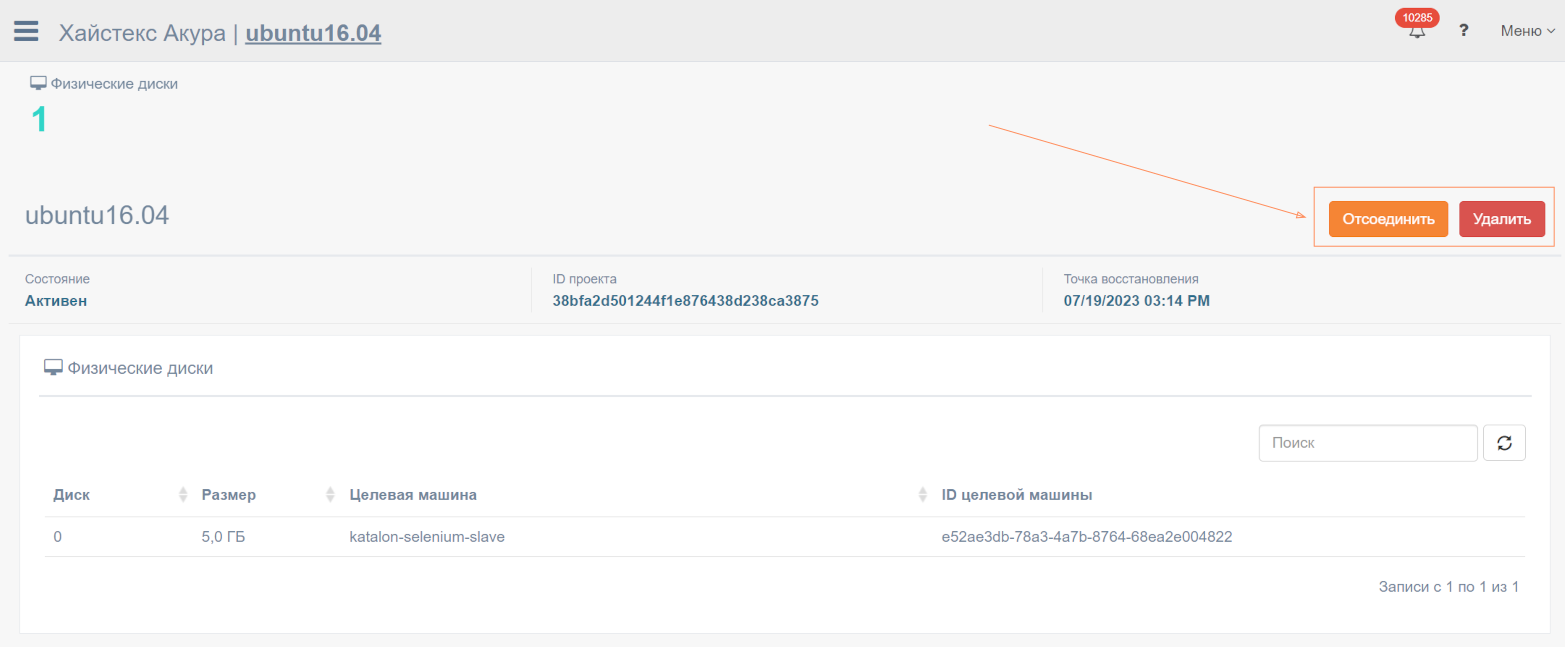
Task: Click the Активен status value
Action: (56, 300)
